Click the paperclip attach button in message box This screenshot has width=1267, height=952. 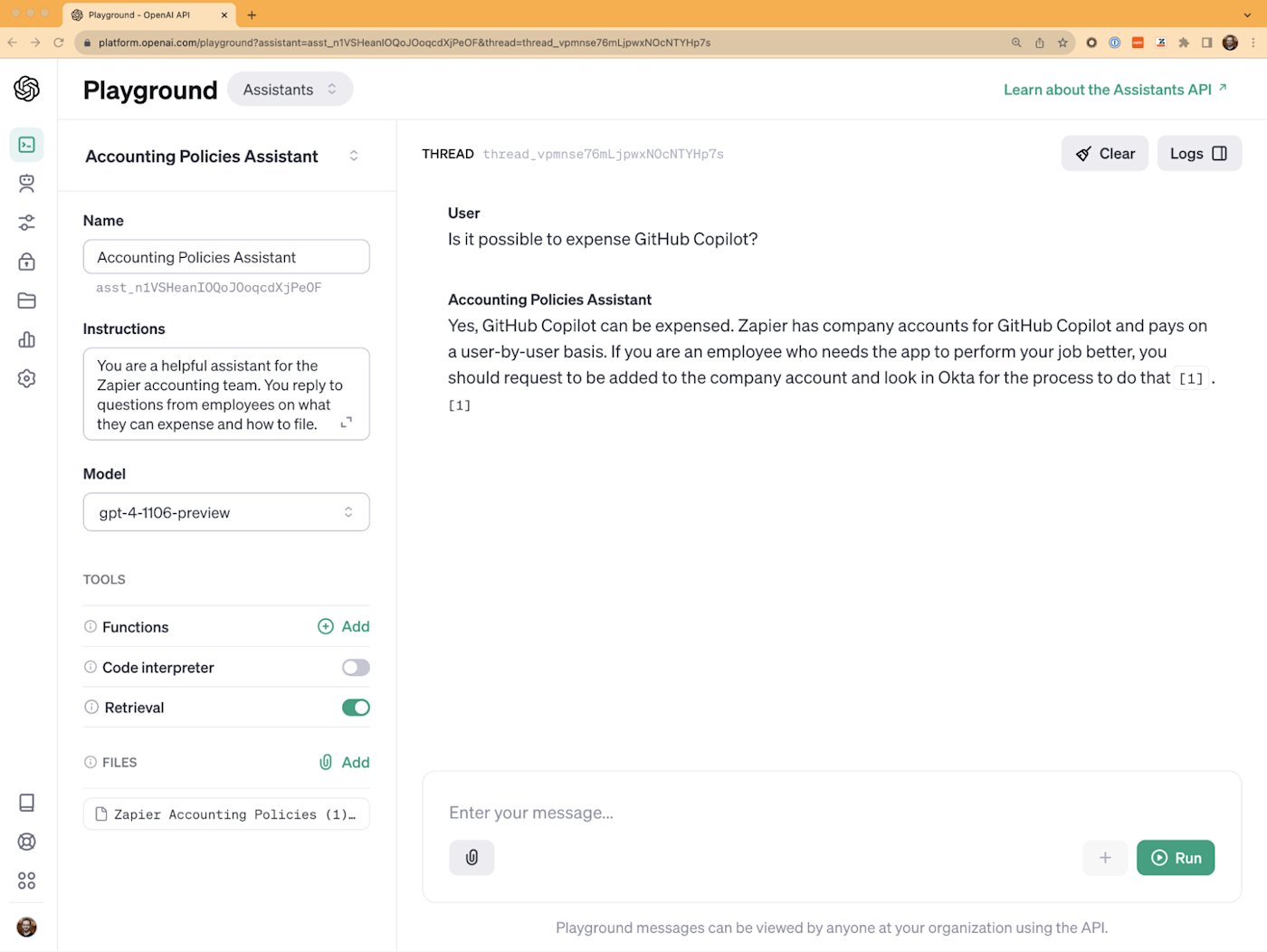pyautogui.click(x=472, y=857)
